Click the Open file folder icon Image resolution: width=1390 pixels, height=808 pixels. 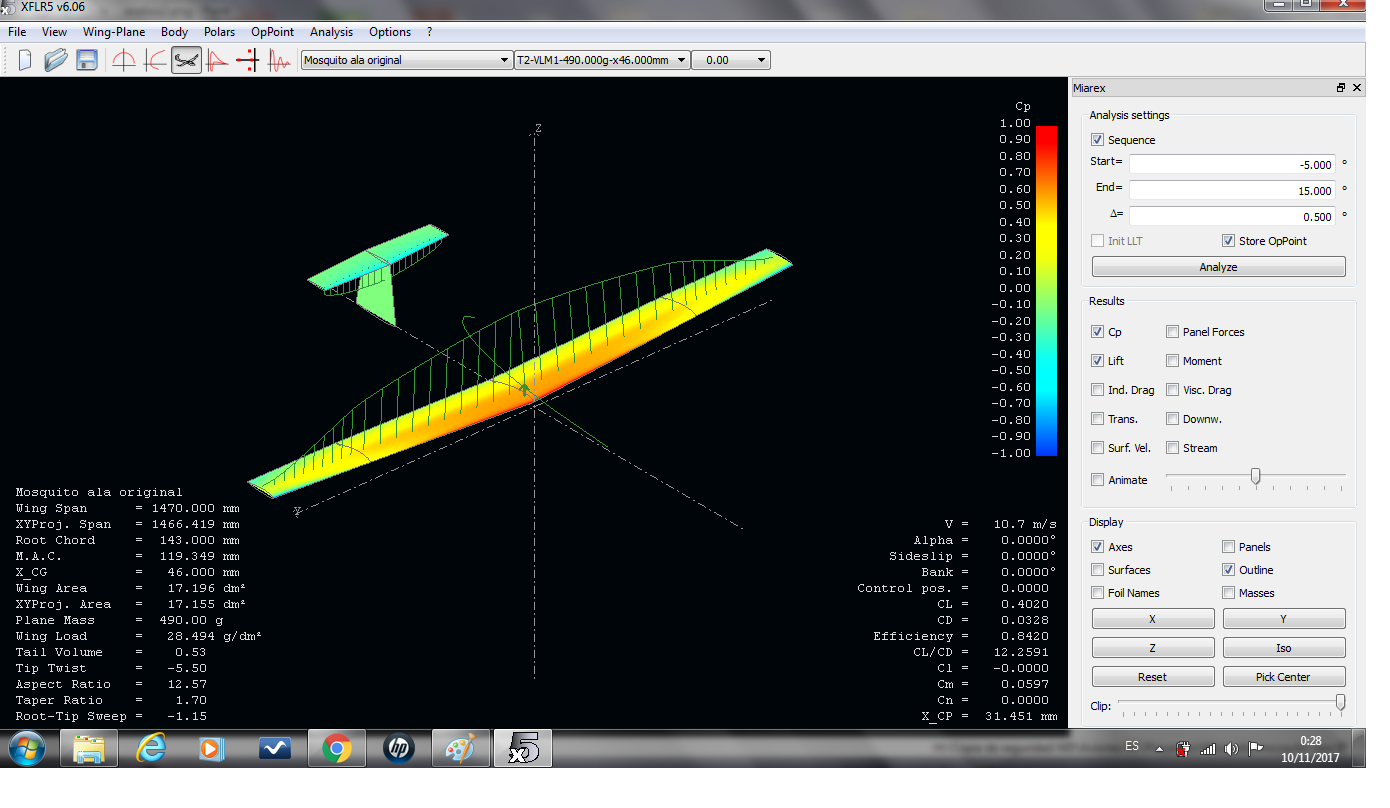click(x=56, y=60)
